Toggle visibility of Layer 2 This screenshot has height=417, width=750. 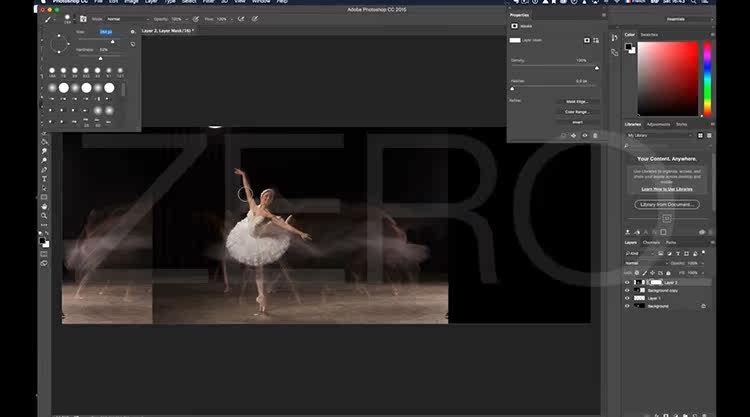click(627, 283)
